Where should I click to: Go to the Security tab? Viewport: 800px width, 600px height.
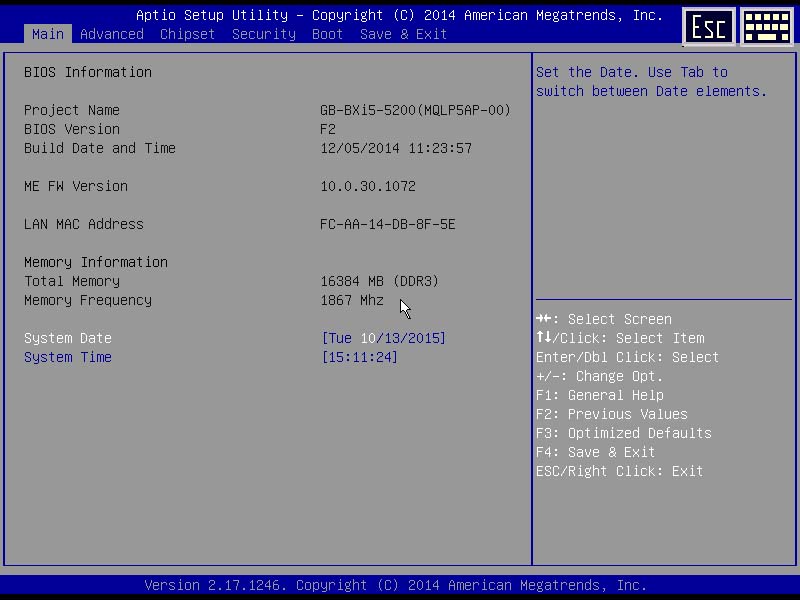pos(264,34)
